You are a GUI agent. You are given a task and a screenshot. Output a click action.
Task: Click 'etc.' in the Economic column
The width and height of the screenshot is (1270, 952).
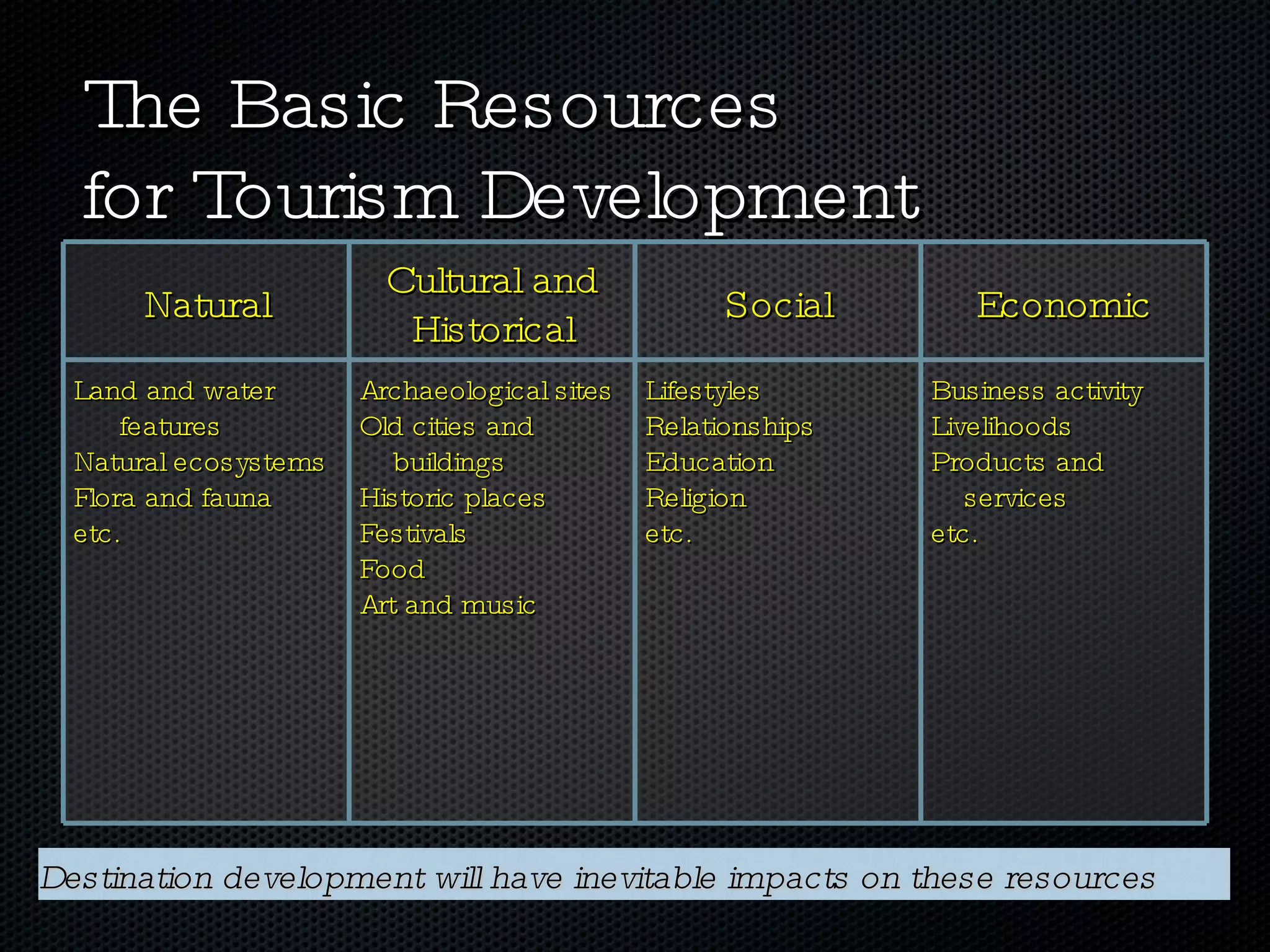tap(954, 534)
